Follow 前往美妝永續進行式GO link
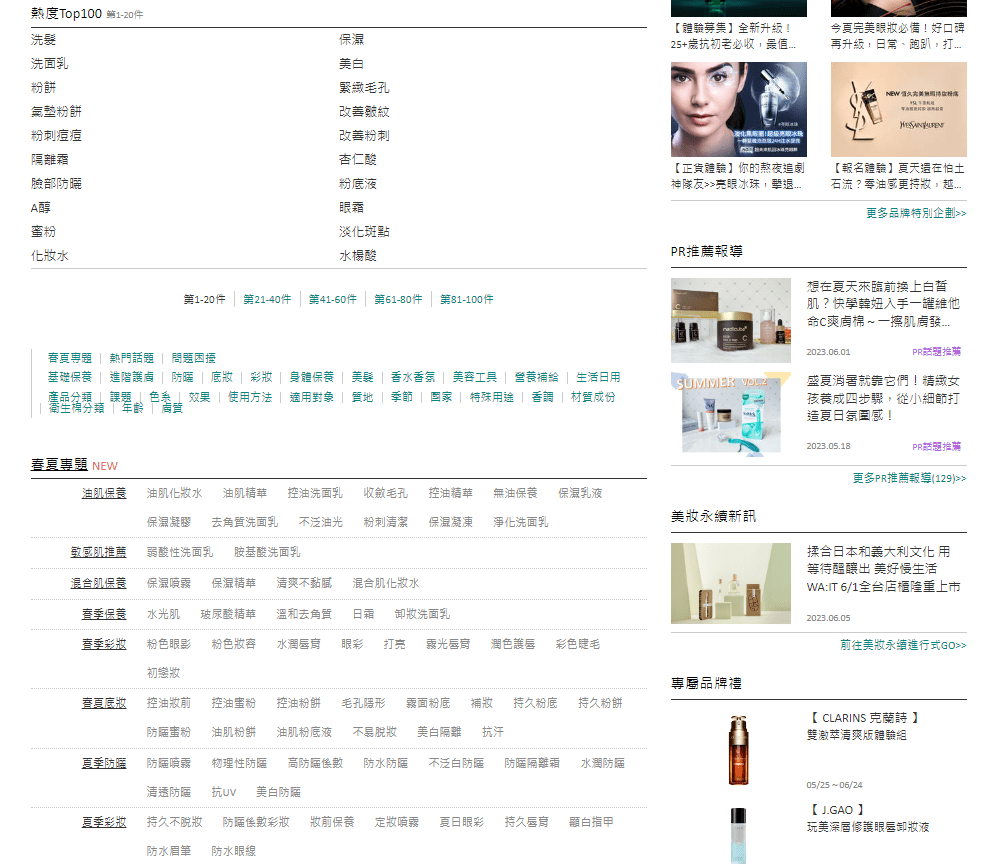This screenshot has height=864, width=998. (x=902, y=645)
